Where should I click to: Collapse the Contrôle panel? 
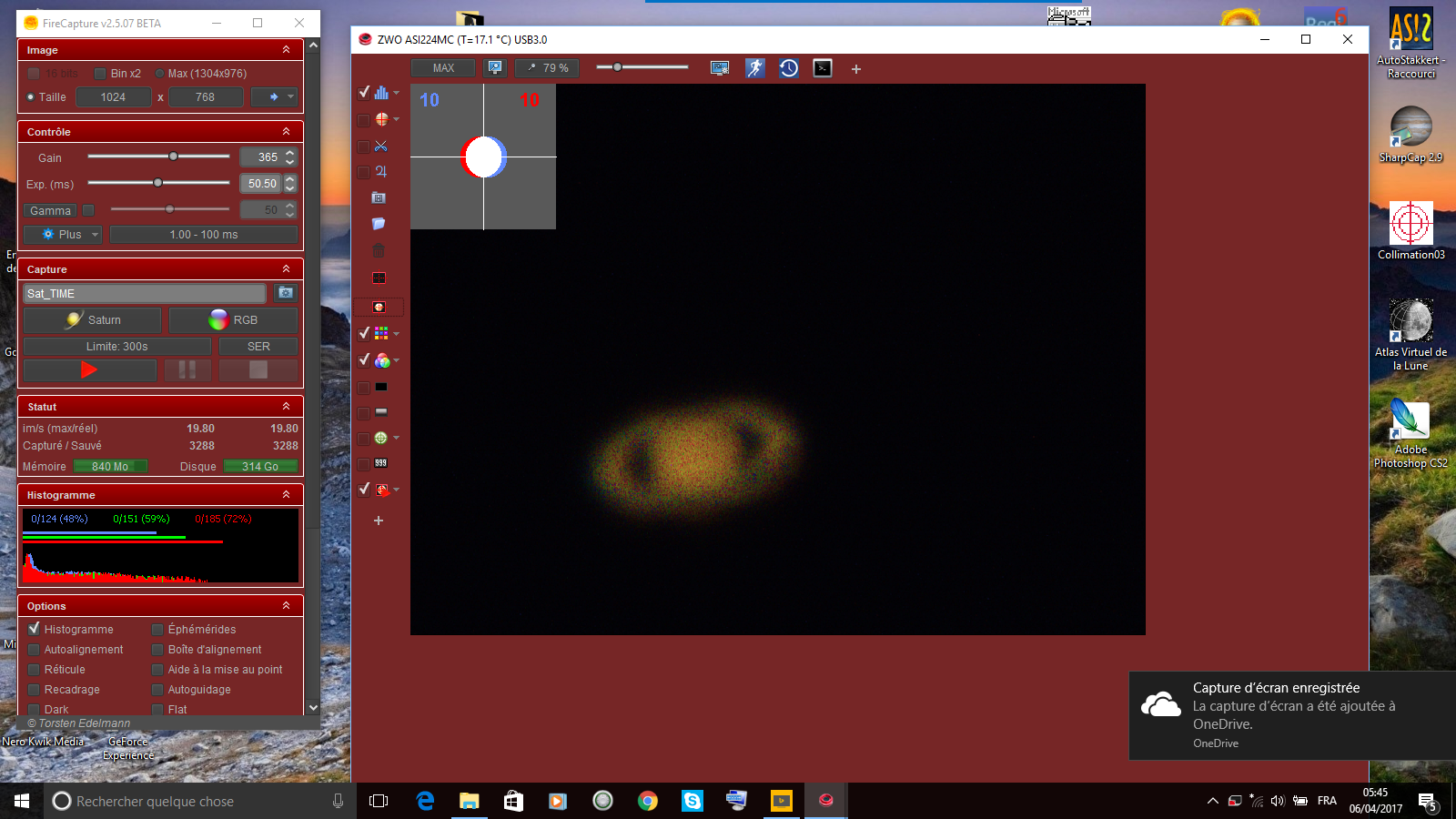tap(286, 132)
